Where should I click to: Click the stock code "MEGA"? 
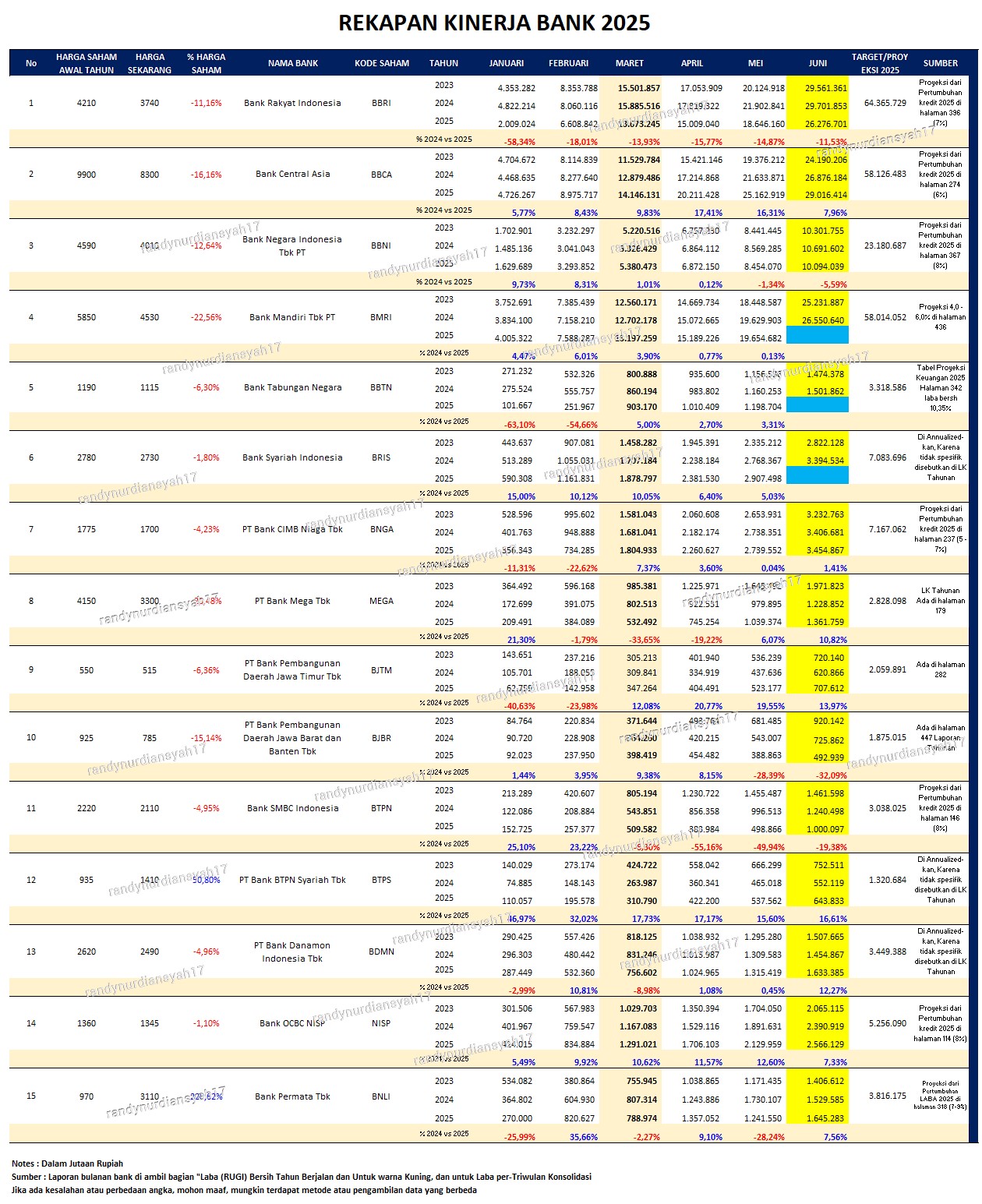coord(381,601)
